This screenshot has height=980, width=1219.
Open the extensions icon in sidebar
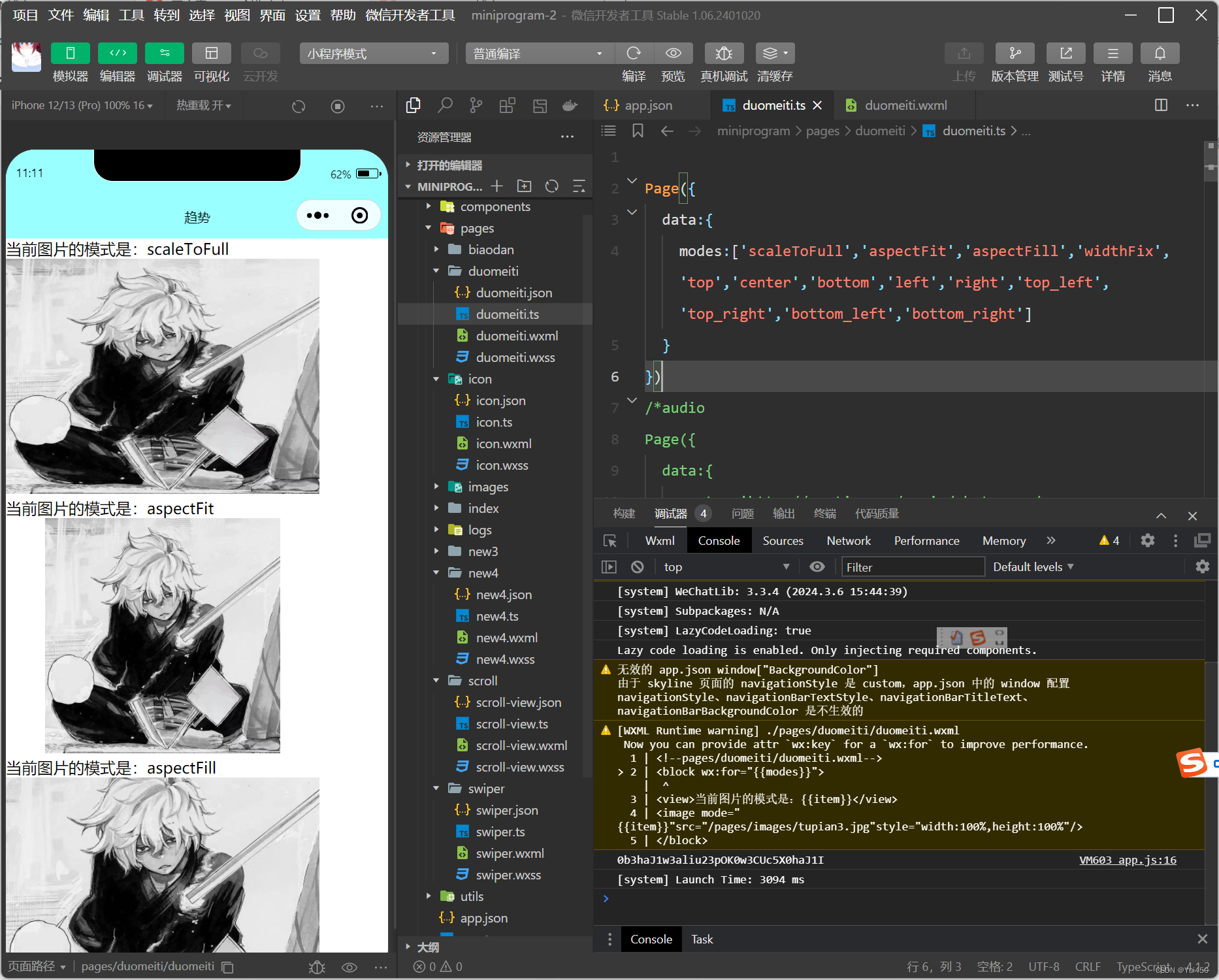click(508, 105)
